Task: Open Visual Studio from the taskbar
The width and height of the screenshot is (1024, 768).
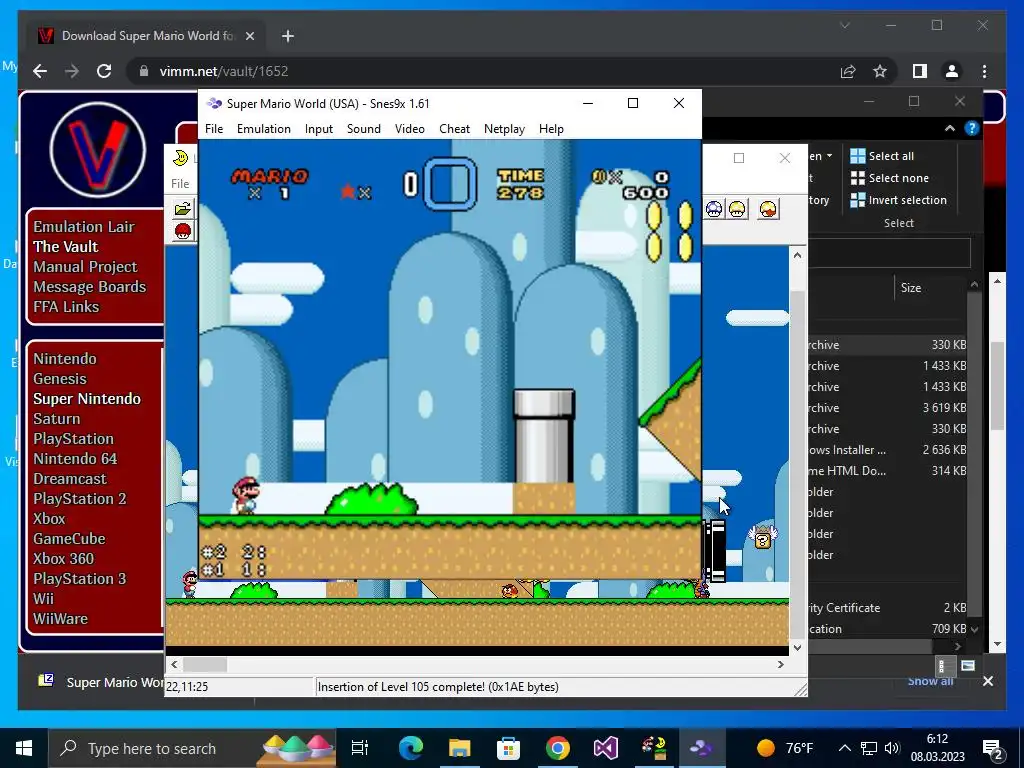Action: pyautogui.click(x=605, y=748)
